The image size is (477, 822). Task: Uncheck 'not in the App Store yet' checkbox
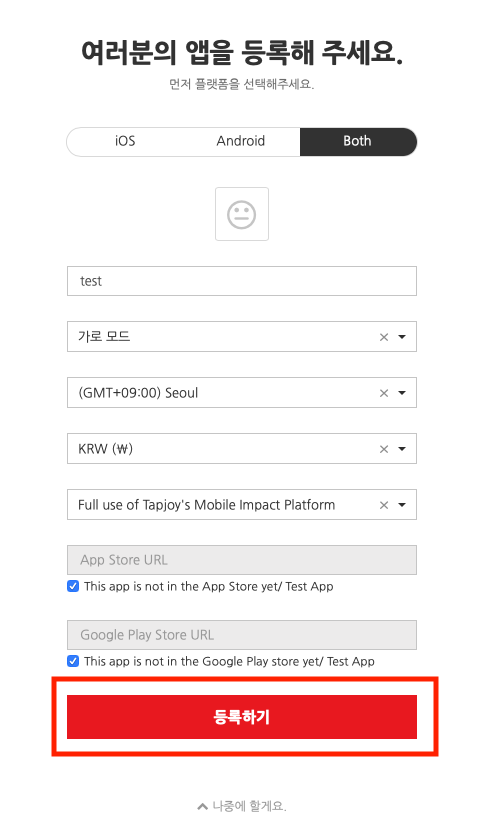click(x=73, y=586)
